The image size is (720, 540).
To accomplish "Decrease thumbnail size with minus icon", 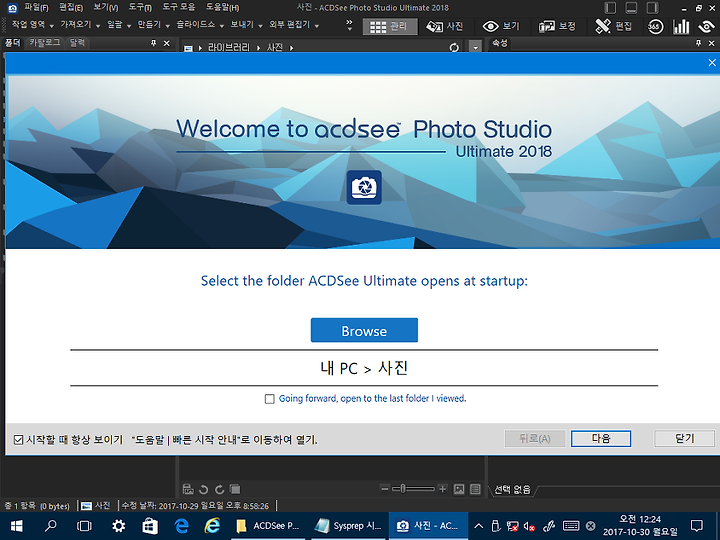I will (385, 489).
